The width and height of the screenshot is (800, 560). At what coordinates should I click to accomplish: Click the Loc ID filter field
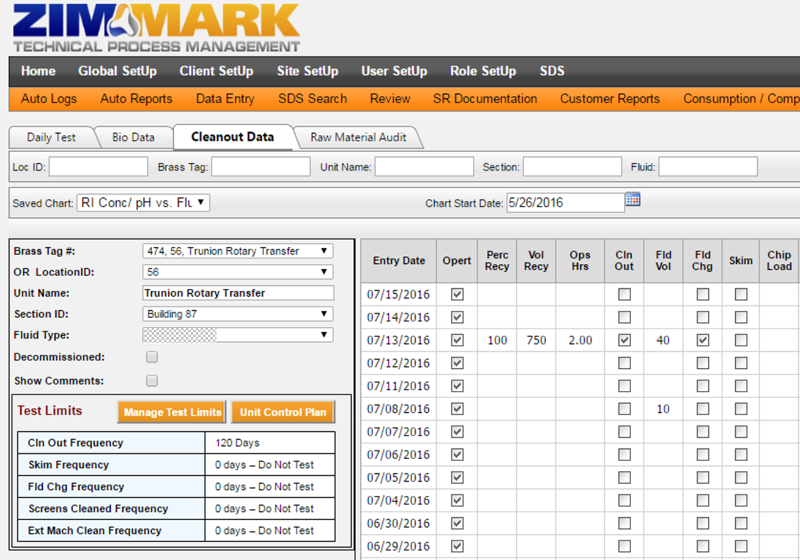coord(98,167)
